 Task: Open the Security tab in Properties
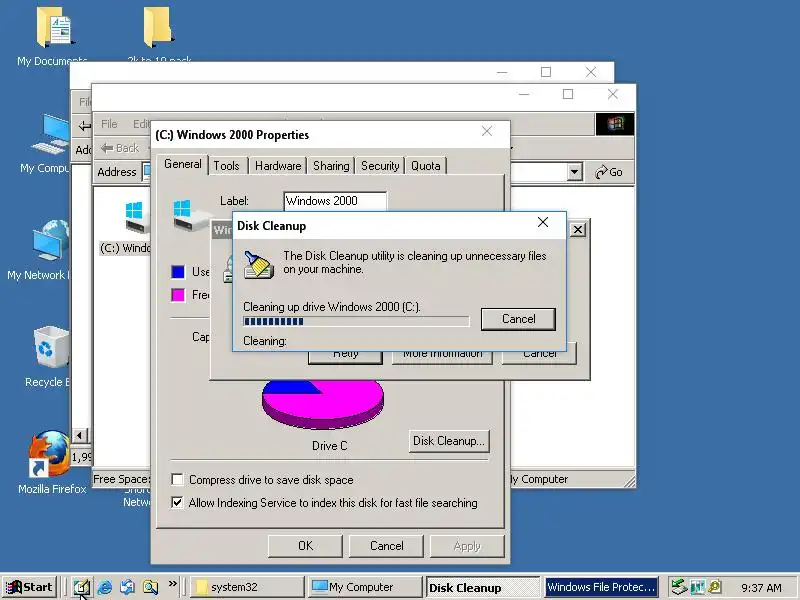[x=380, y=166]
